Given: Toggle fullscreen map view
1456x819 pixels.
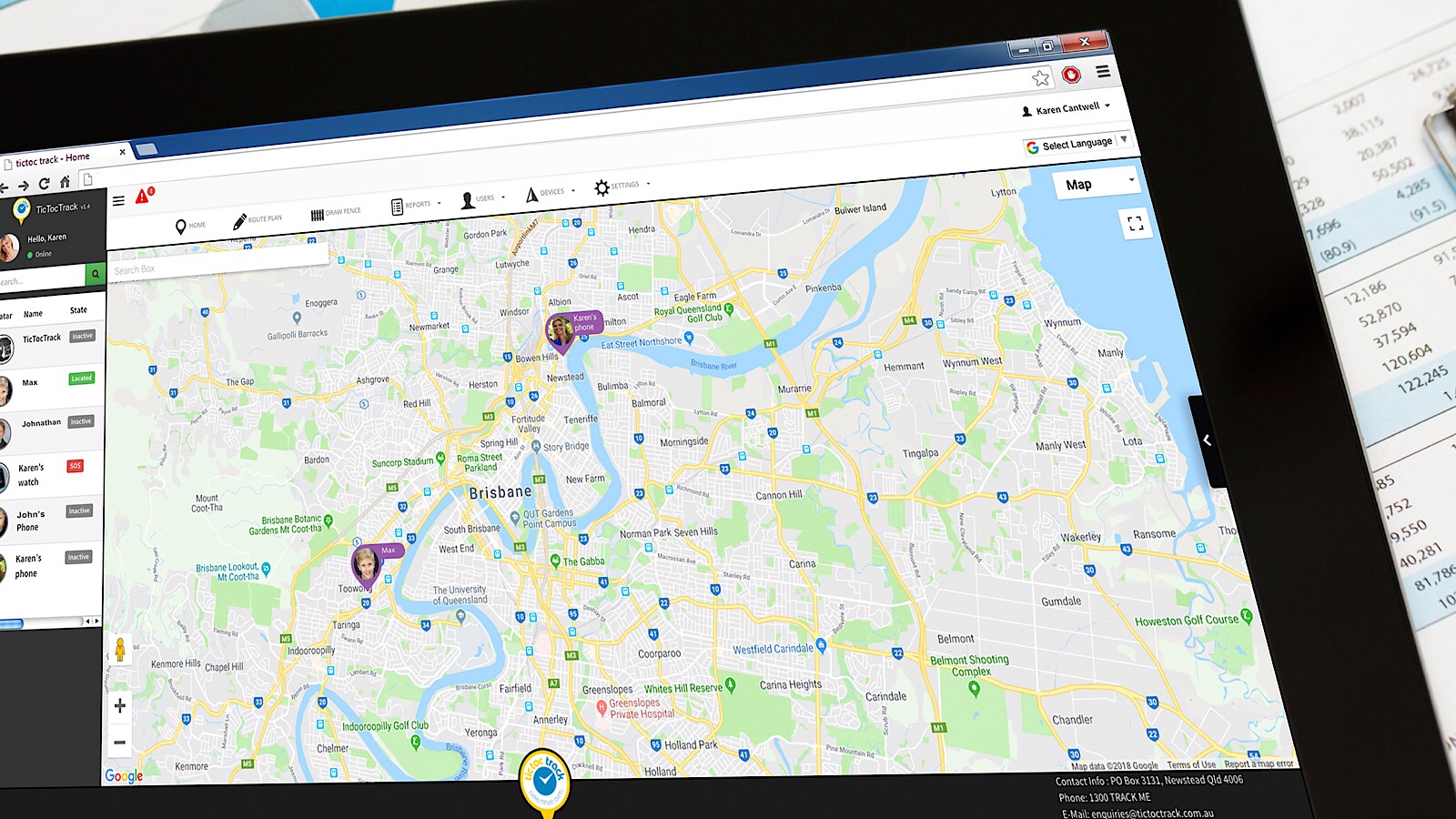Looking at the screenshot, I should pyautogui.click(x=1135, y=223).
